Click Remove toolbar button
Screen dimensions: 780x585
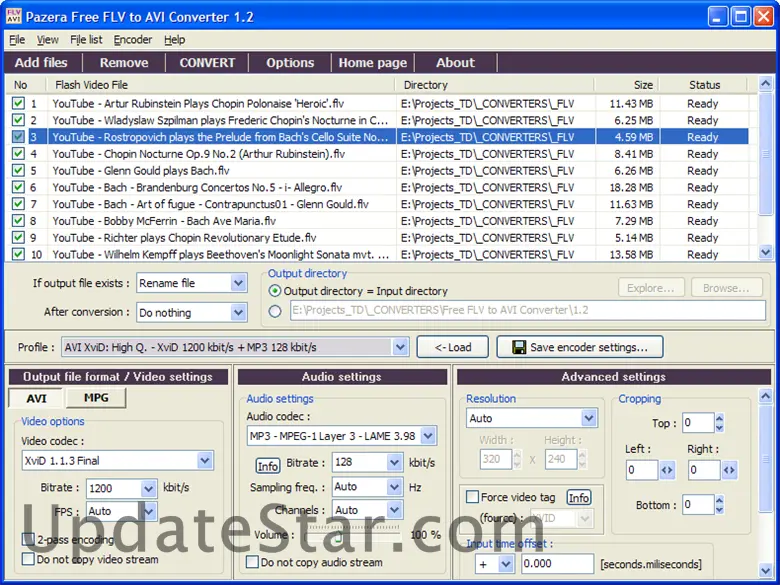124,63
